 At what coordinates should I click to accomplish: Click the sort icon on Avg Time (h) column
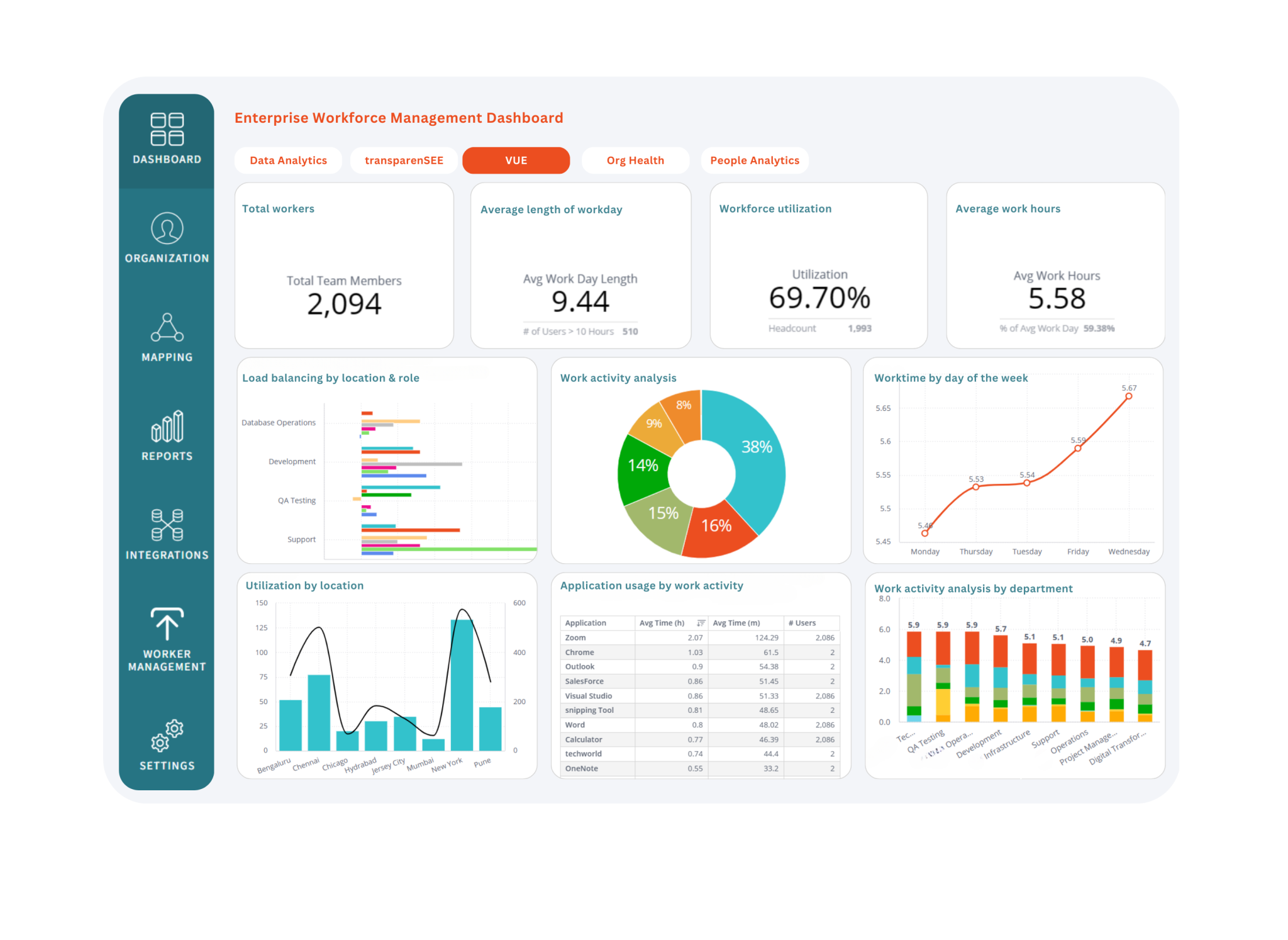[x=700, y=623]
